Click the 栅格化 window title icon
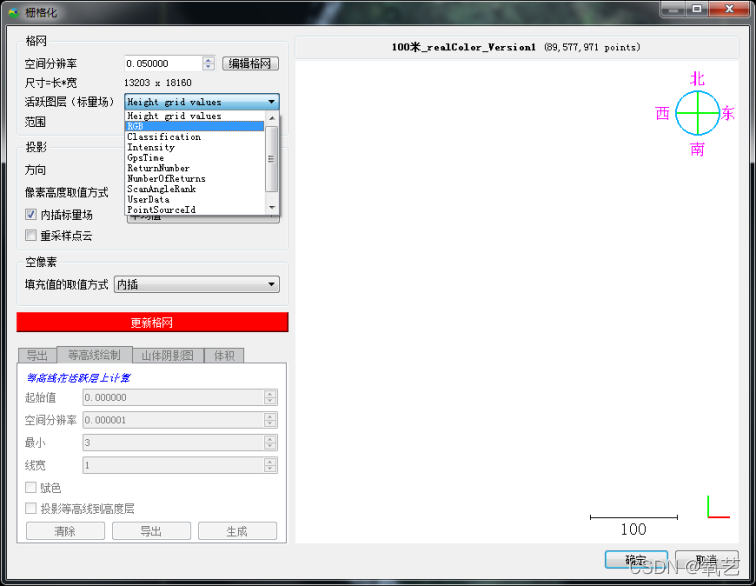 (x=14, y=12)
